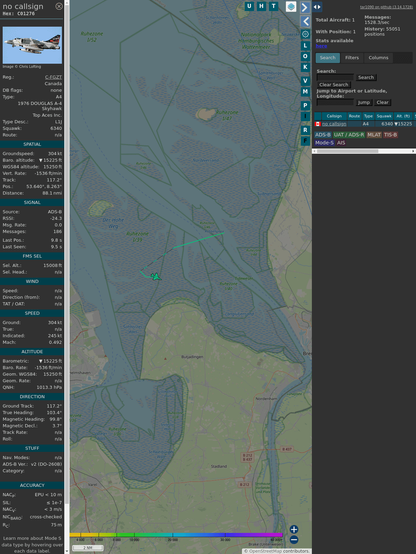The height and width of the screenshot is (554, 416).
Task: Click the U map toggle button
Action: (x=249, y=6)
